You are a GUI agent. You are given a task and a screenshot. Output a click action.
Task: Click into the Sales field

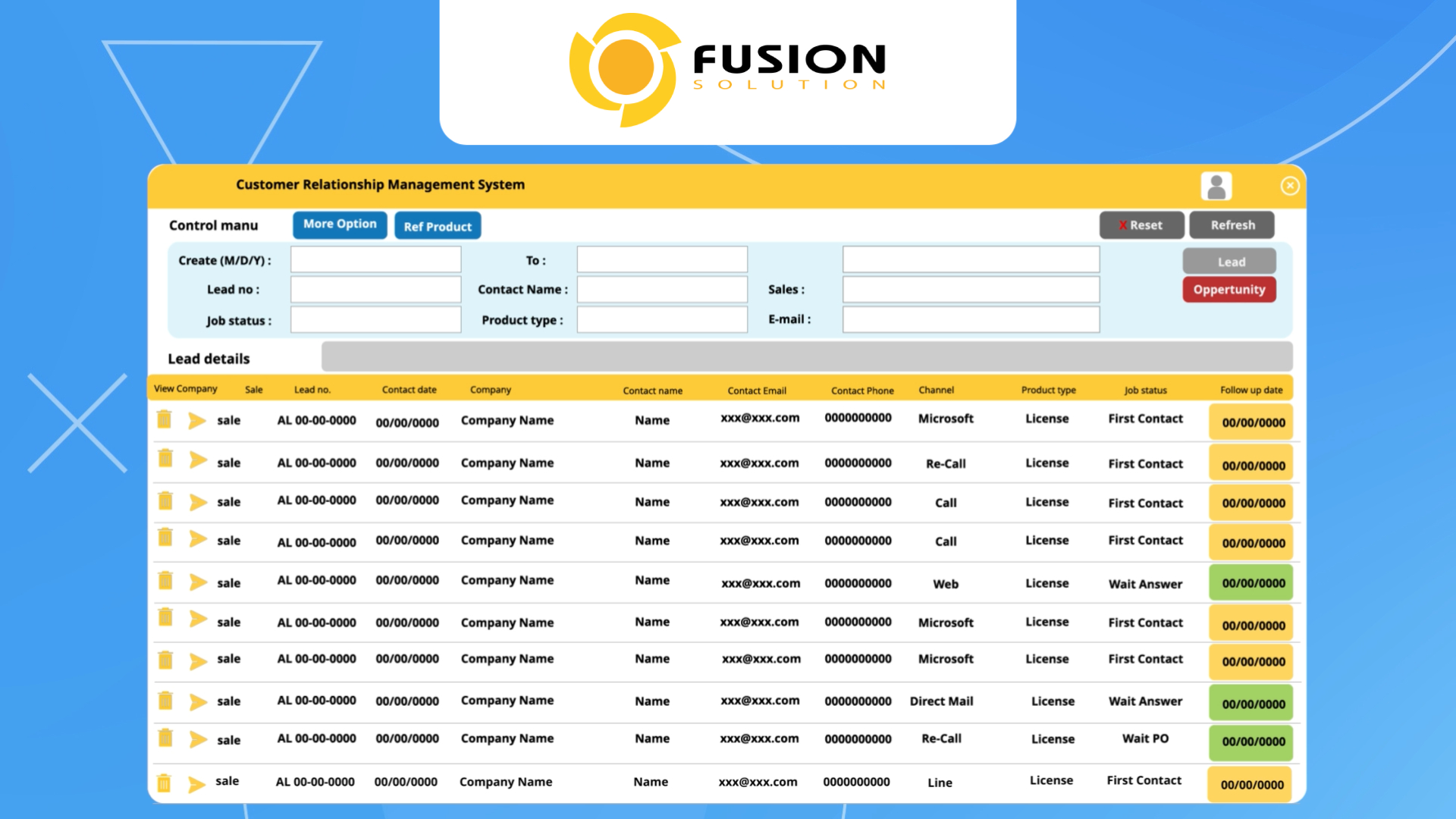click(x=971, y=290)
